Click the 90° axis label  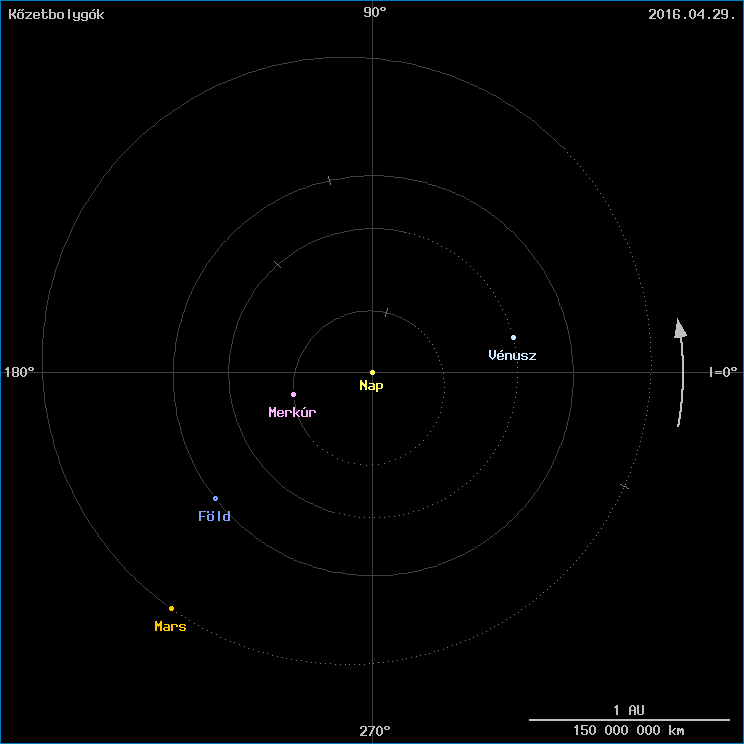375,12
